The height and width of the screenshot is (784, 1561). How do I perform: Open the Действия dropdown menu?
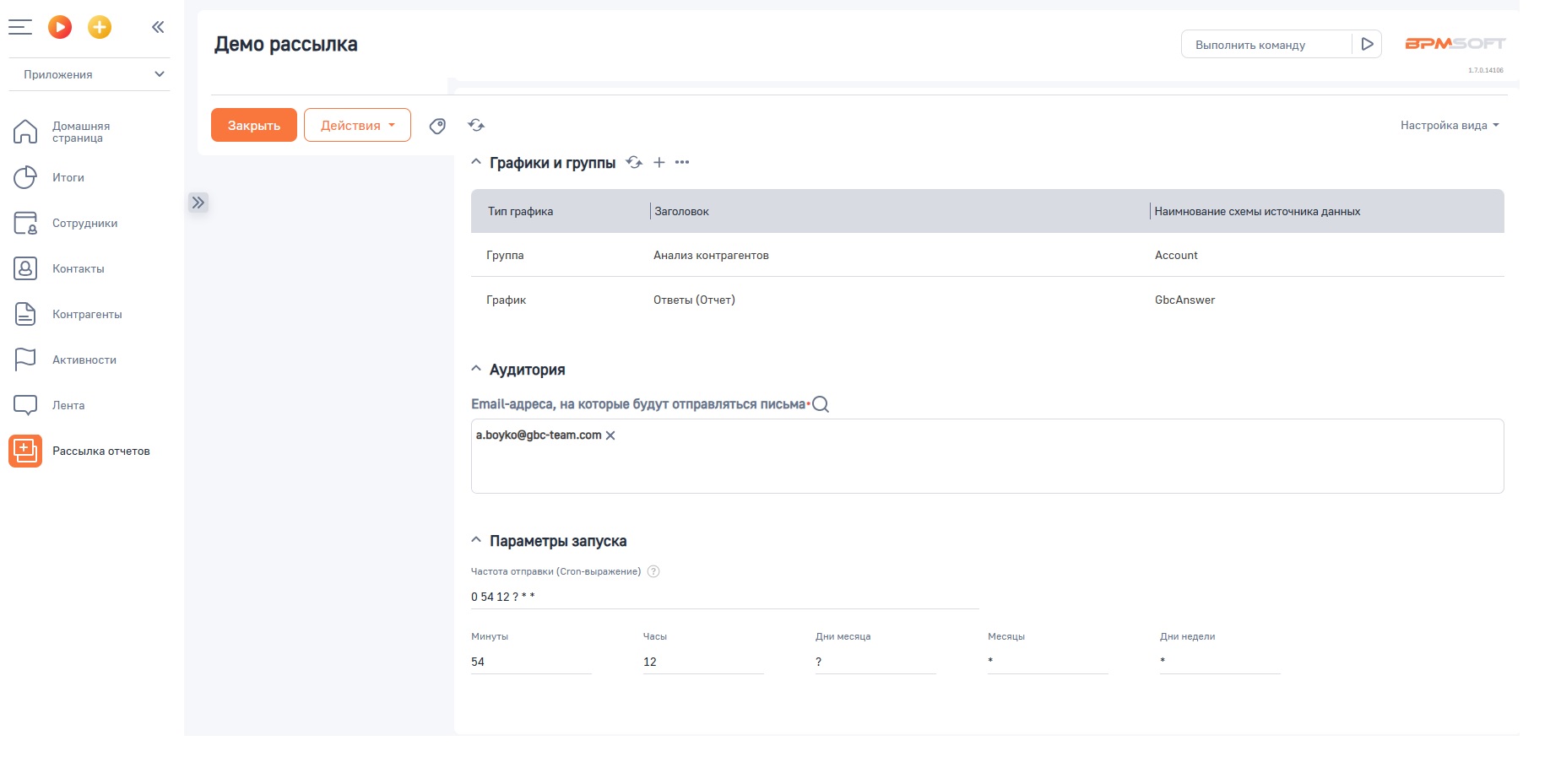(x=357, y=125)
